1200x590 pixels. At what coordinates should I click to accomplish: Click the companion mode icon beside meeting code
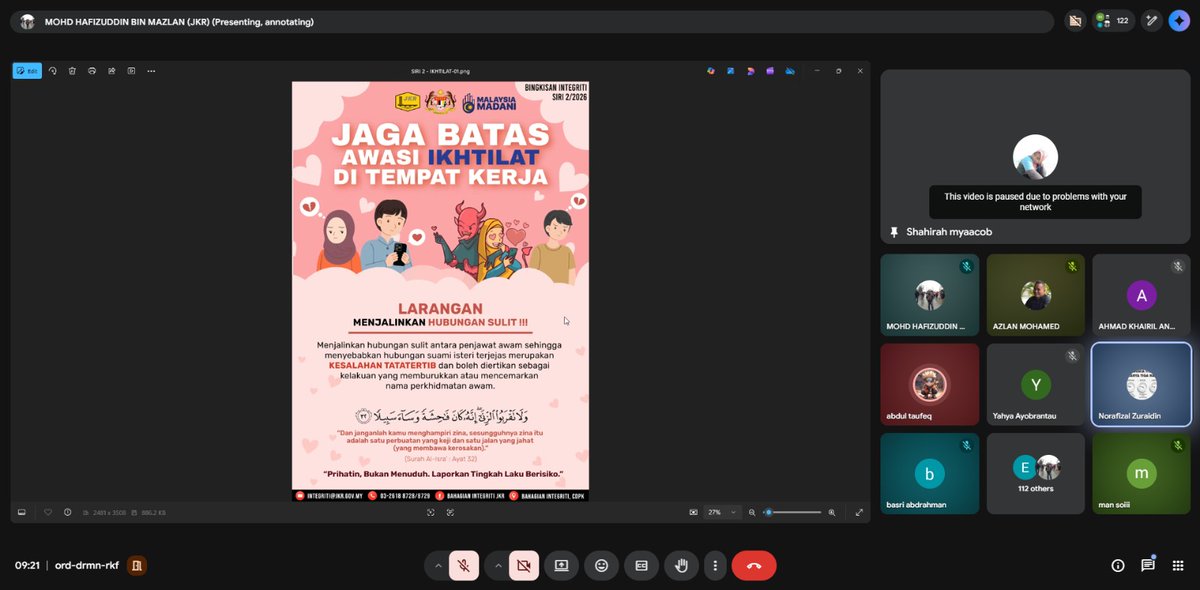point(137,566)
